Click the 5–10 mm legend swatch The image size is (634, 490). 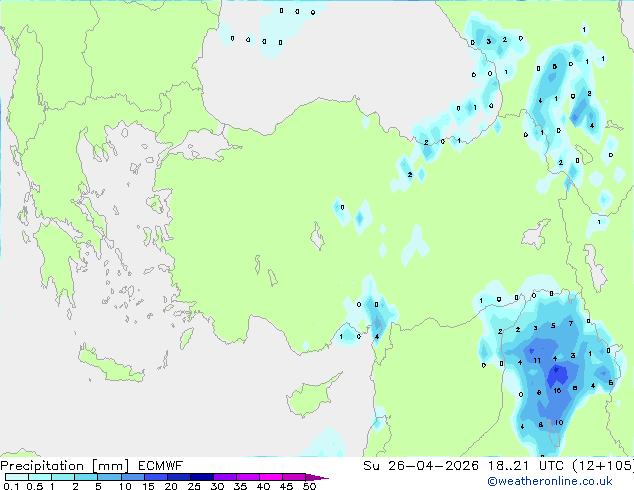click(109, 477)
